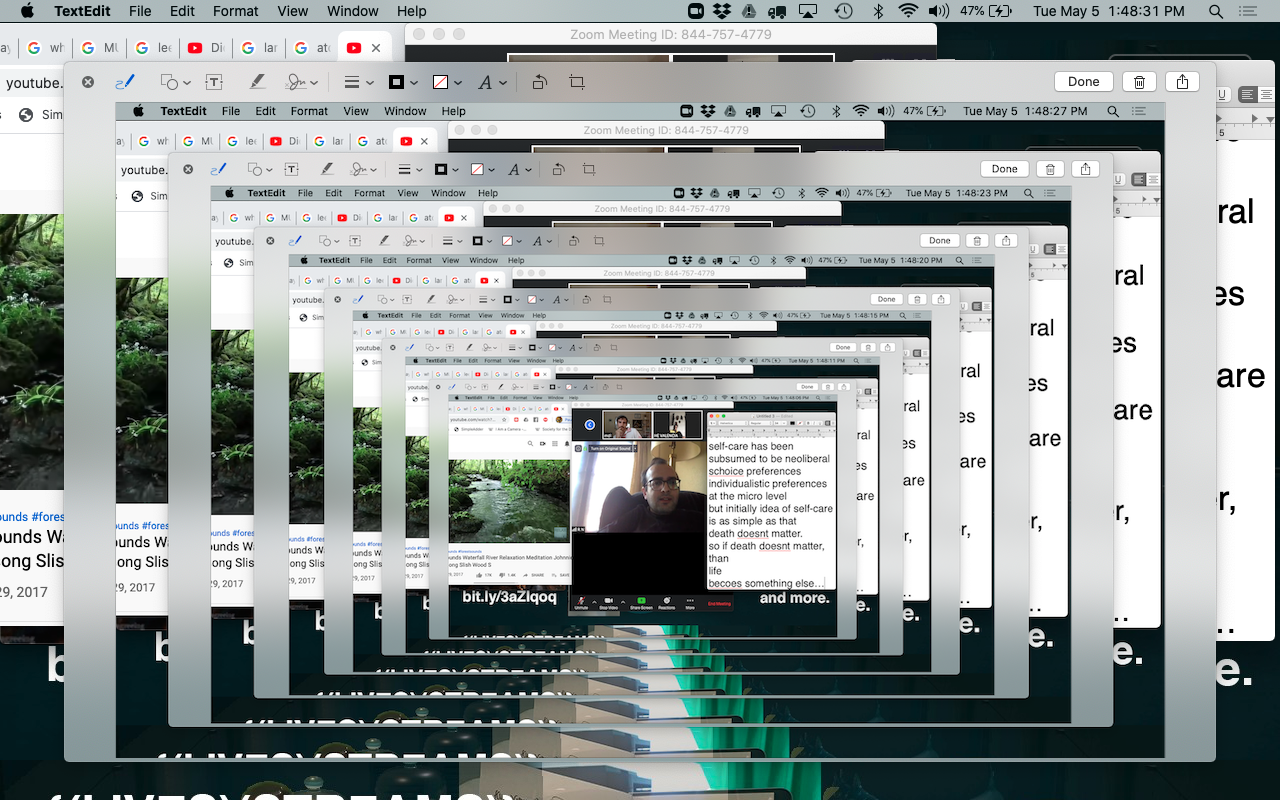
Task: Unmute the microphone in the Zoom meeting
Action: (x=581, y=602)
